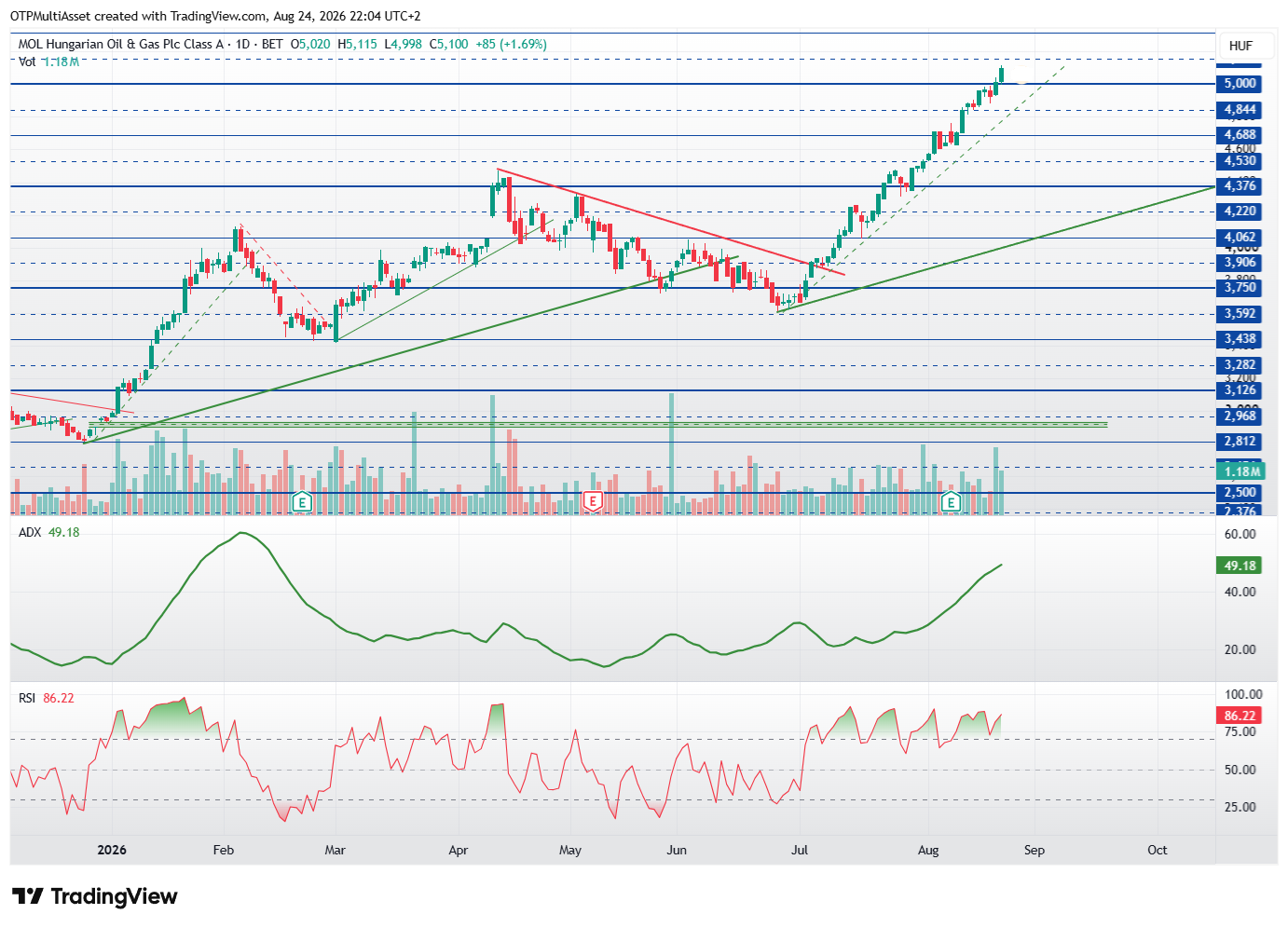Image resolution: width=1288 pixels, height=928 pixels.
Task: Click the Aug label on the time axis
Action: coord(928,850)
